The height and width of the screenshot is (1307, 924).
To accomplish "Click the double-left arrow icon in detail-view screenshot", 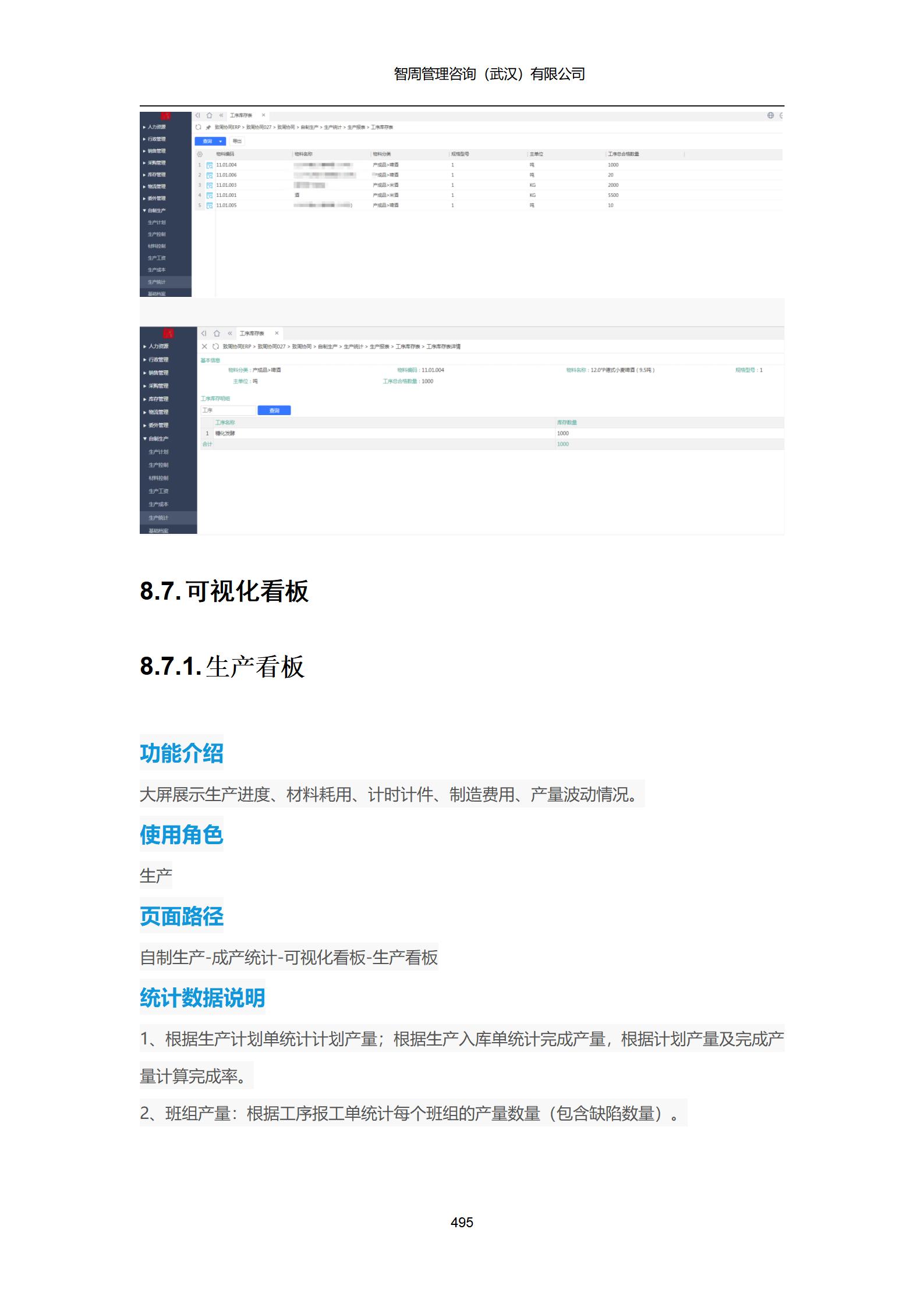I will [230, 334].
